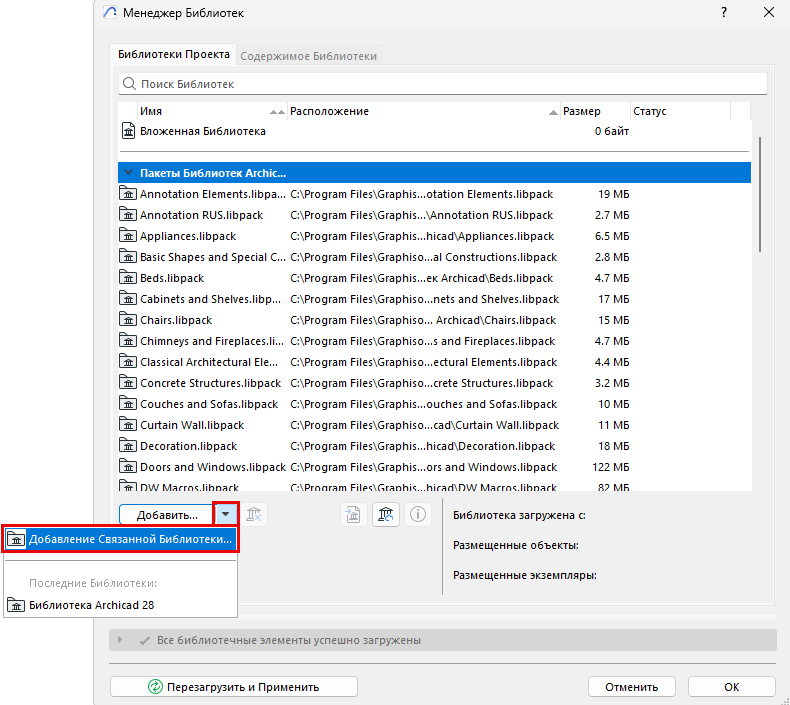Click path ending Beds.libpack

point(421,278)
